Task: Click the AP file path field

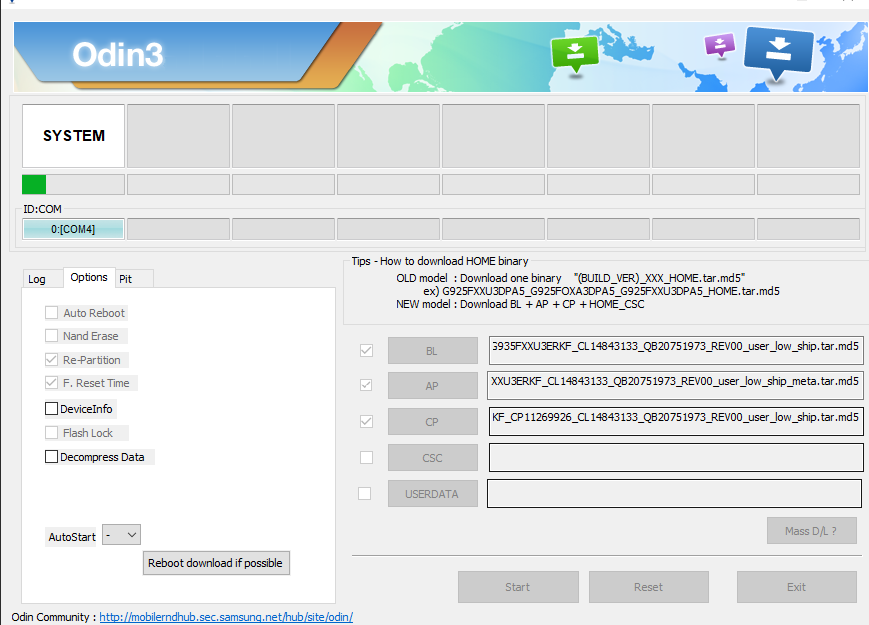Action: coord(675,385)
